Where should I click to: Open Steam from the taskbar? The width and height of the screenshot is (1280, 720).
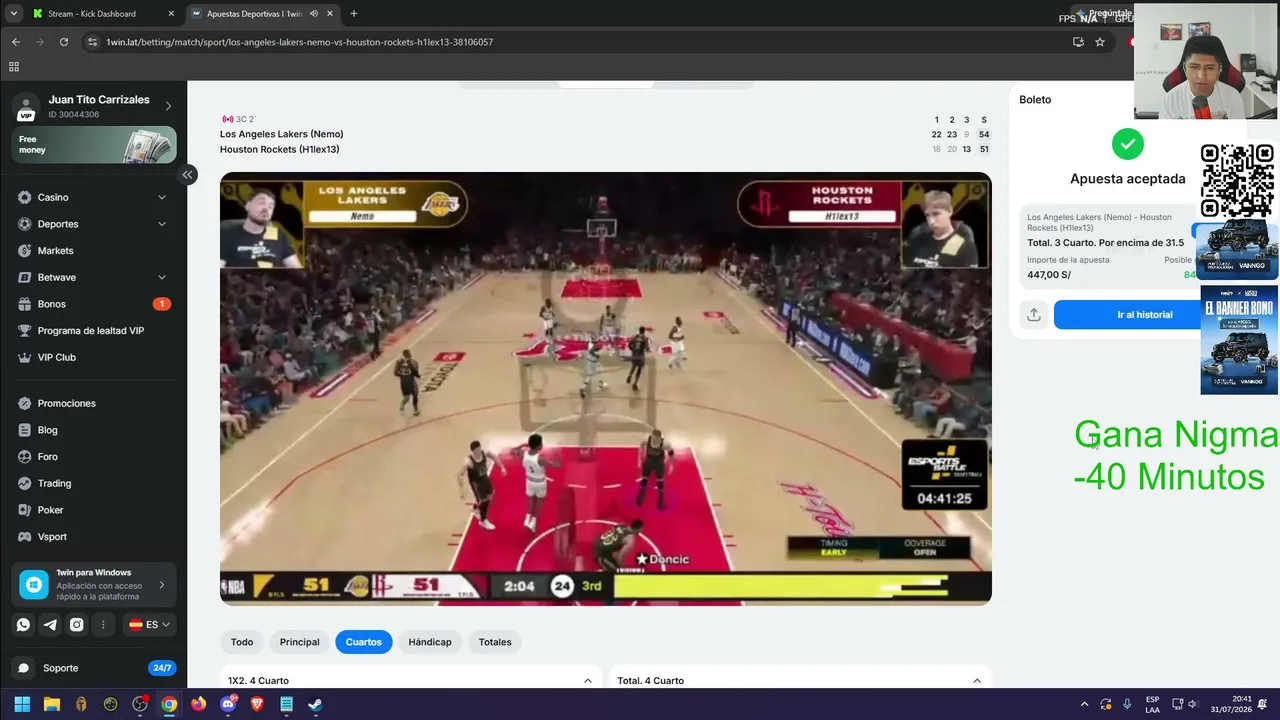click(315, 704)
